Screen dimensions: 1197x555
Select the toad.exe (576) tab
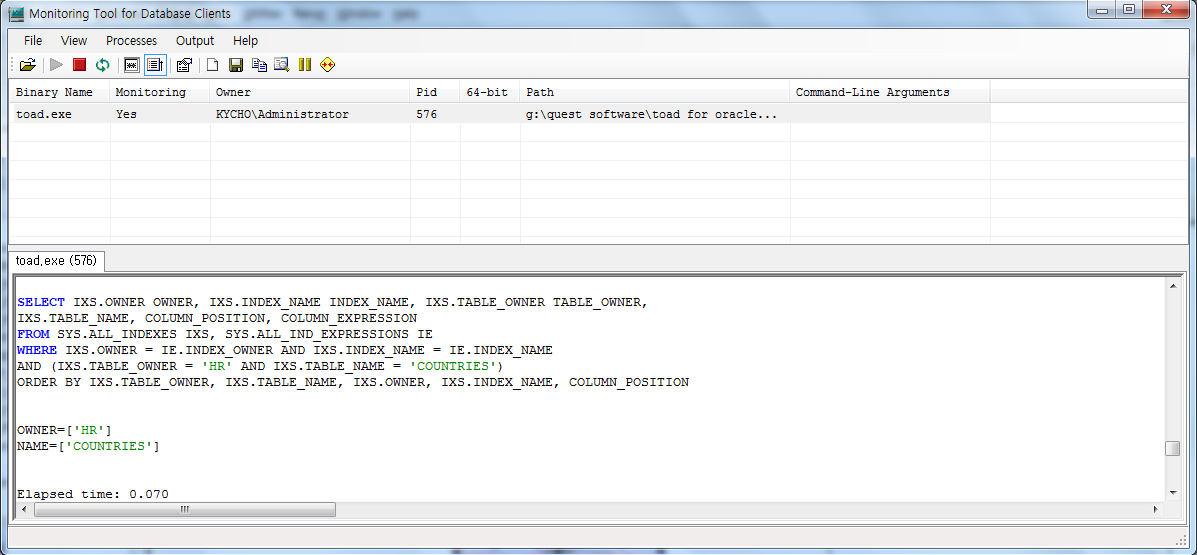(x=56, y=261)
